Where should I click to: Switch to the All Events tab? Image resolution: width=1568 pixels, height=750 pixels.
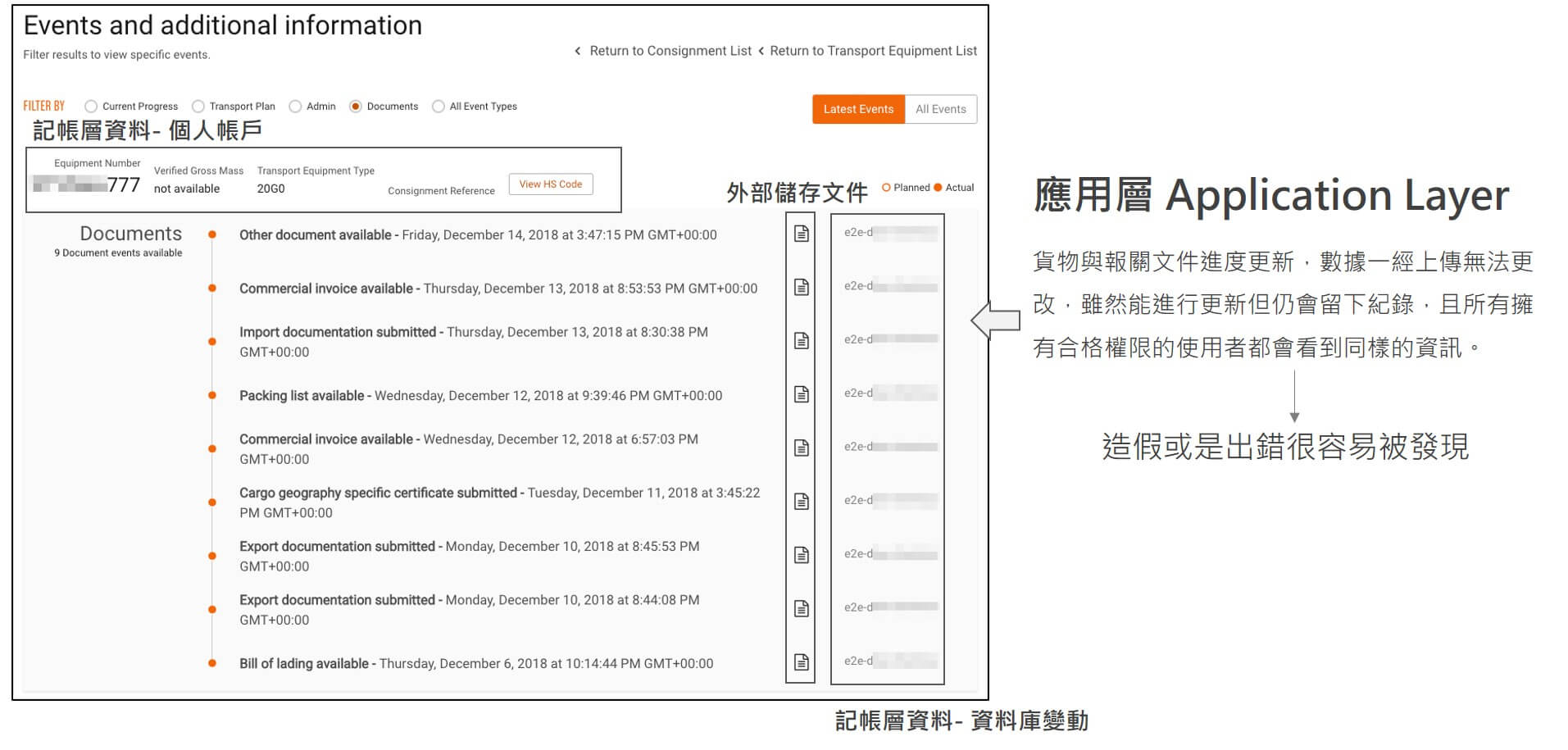941,109
